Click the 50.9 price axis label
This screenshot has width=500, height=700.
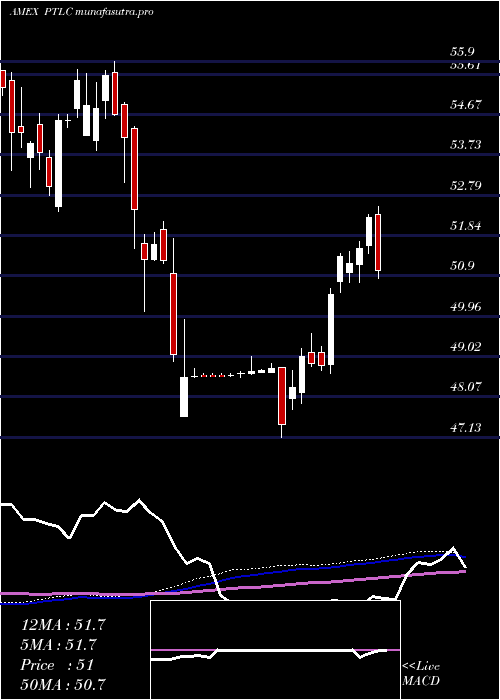(x=462, y=266)
